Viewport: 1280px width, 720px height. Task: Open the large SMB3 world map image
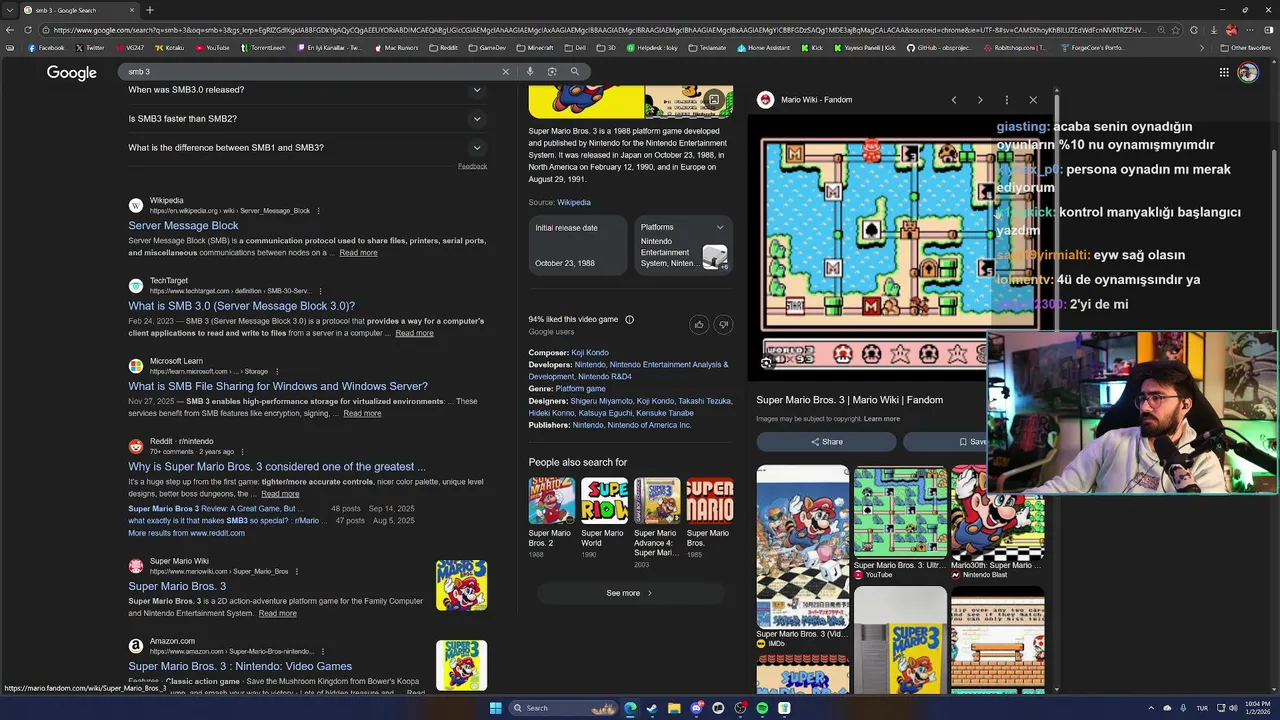pos(899,247)
